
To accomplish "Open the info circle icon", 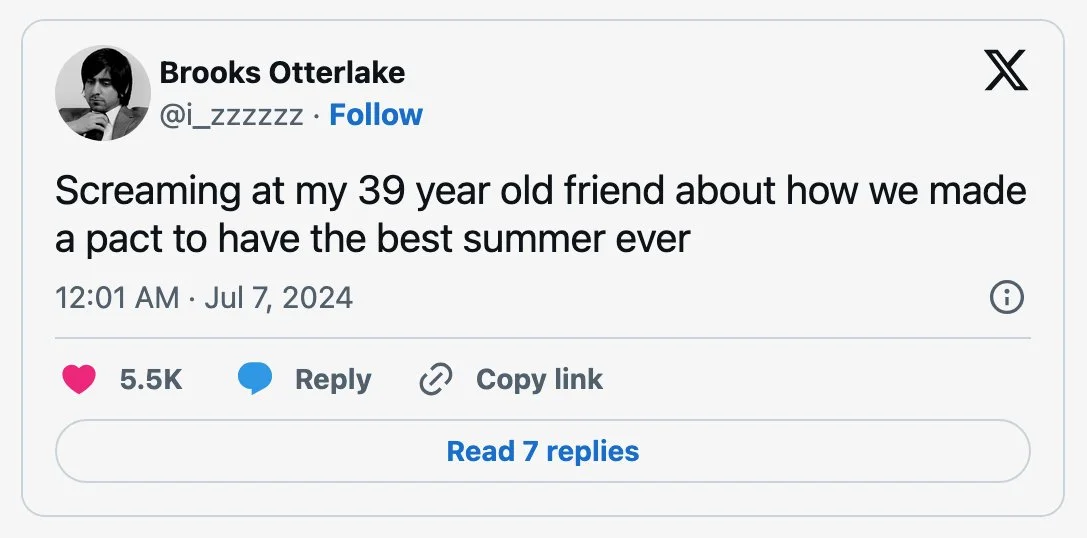I will tap(1006, 298).
